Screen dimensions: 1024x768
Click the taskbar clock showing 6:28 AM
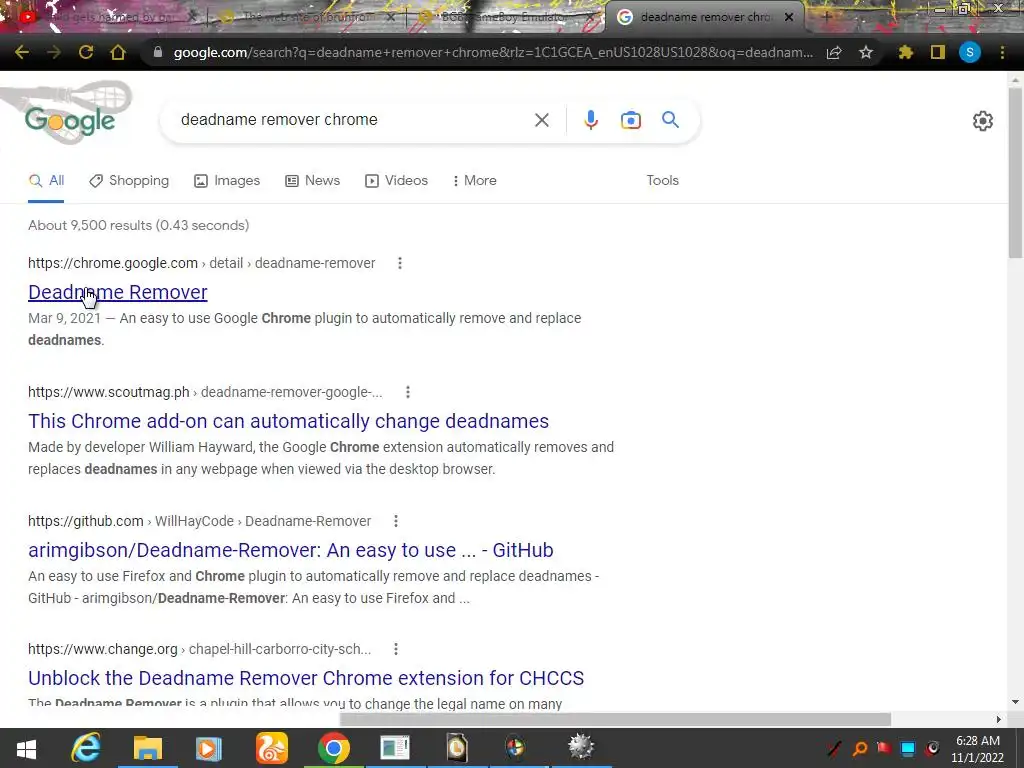click(x=977, y=748)
